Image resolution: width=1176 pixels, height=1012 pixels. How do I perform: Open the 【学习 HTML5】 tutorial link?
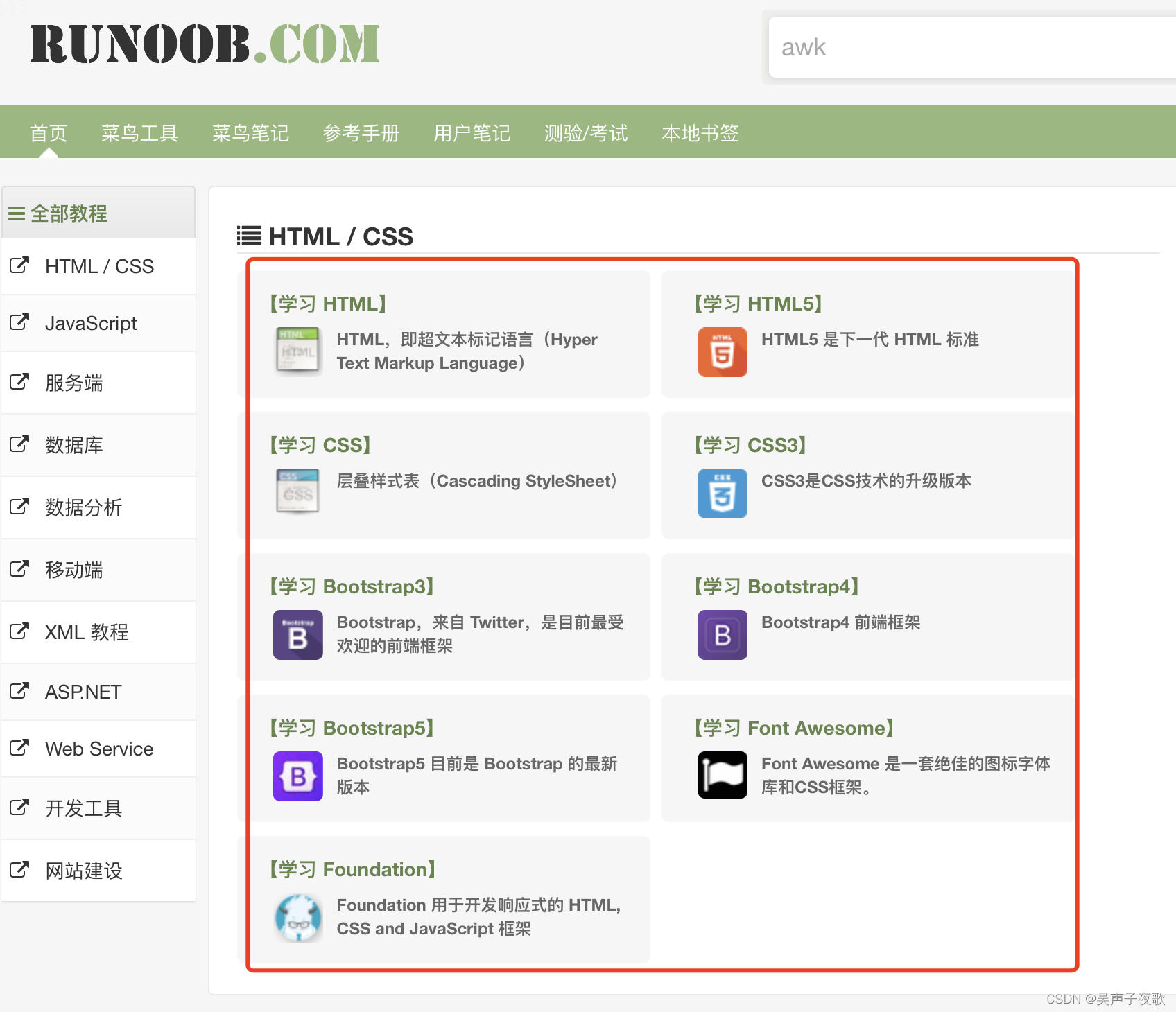pyautogui.click(x=759, y=304)
